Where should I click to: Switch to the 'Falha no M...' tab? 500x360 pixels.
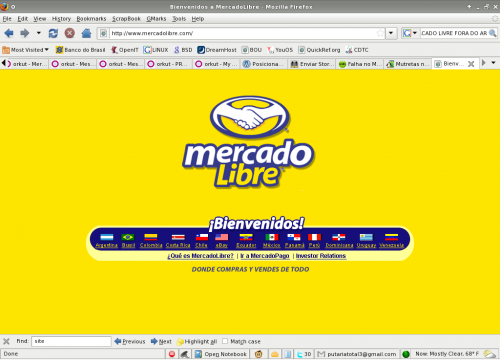(360, 64)
